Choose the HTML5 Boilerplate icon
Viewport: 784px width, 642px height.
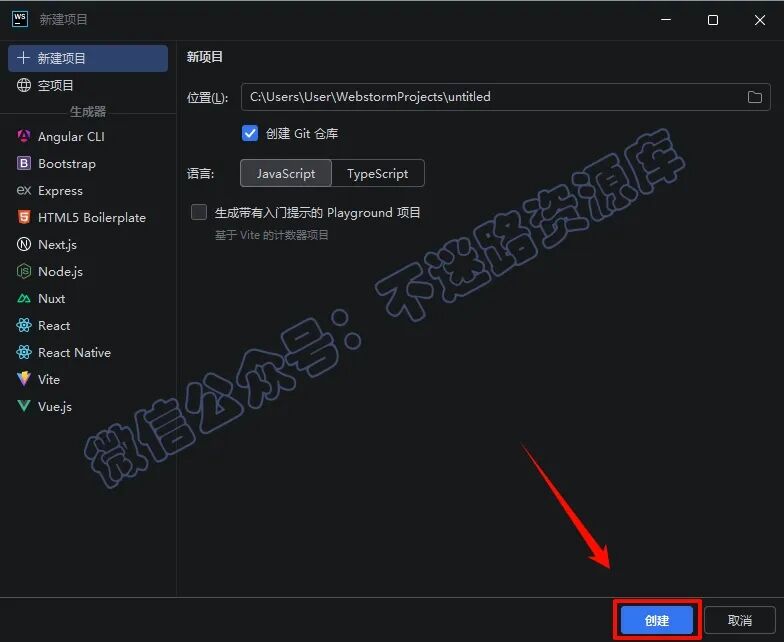tap(24, 217)
